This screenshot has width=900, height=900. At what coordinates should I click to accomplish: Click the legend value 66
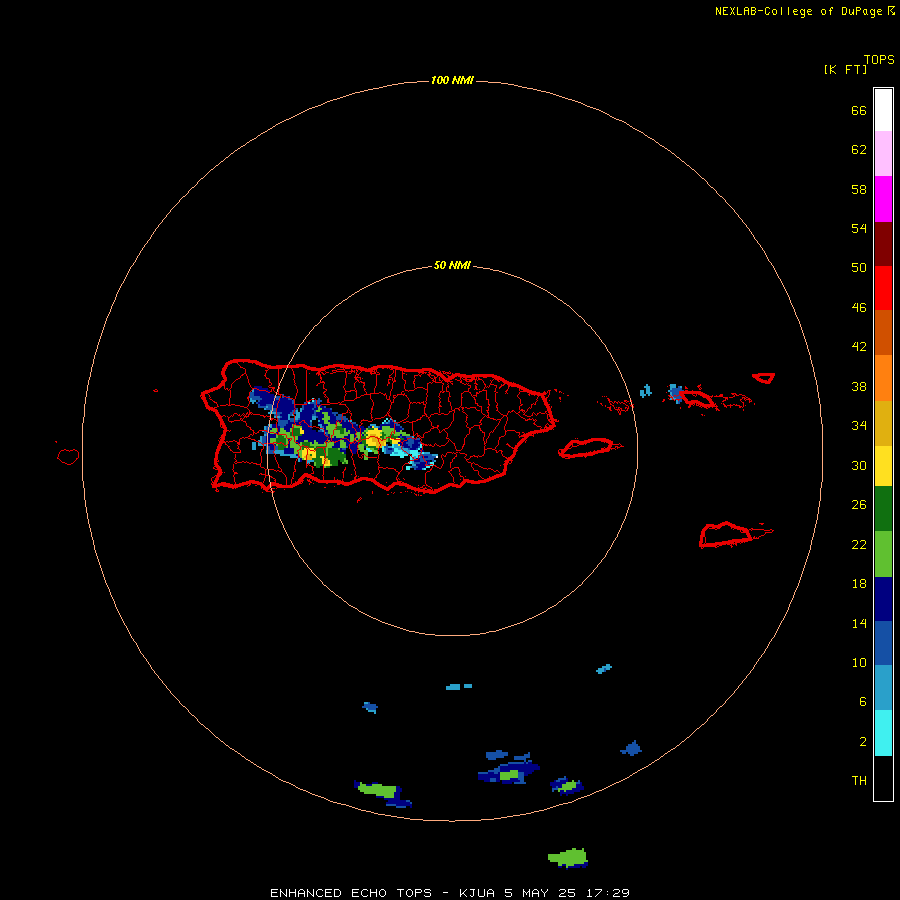859,110
